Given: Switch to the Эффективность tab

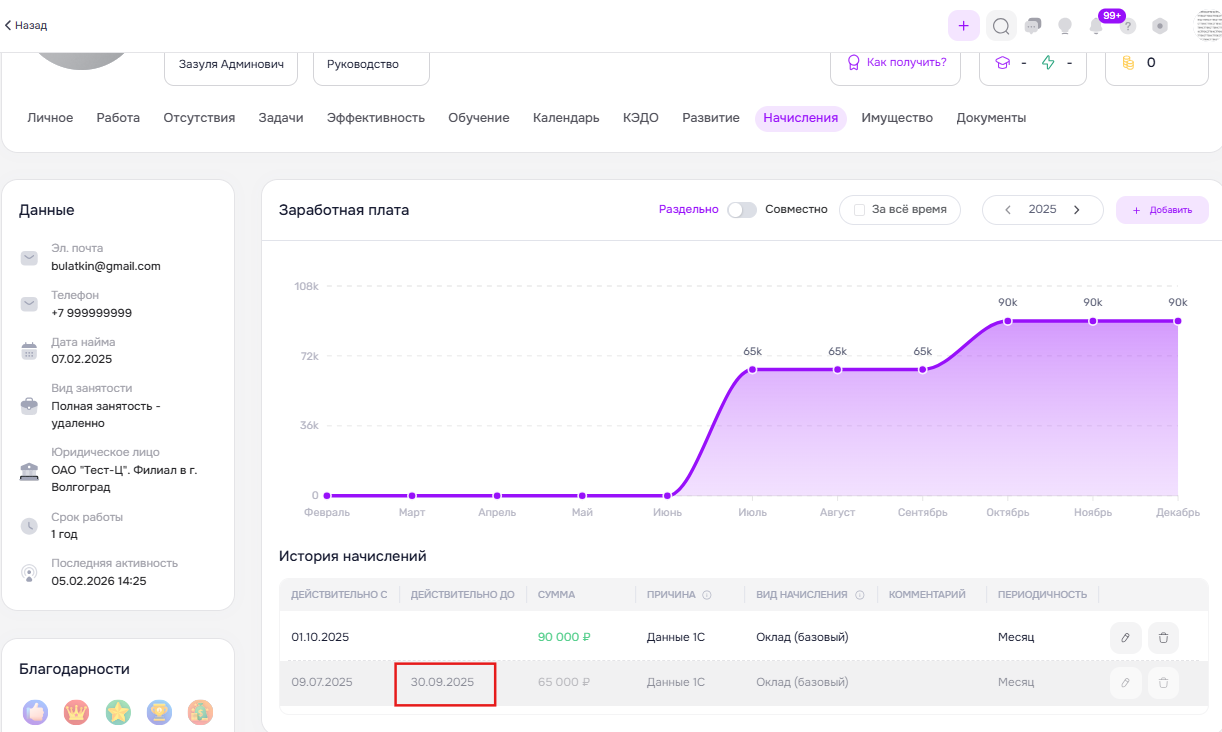Looking at the screenshot, I should 375,118.
